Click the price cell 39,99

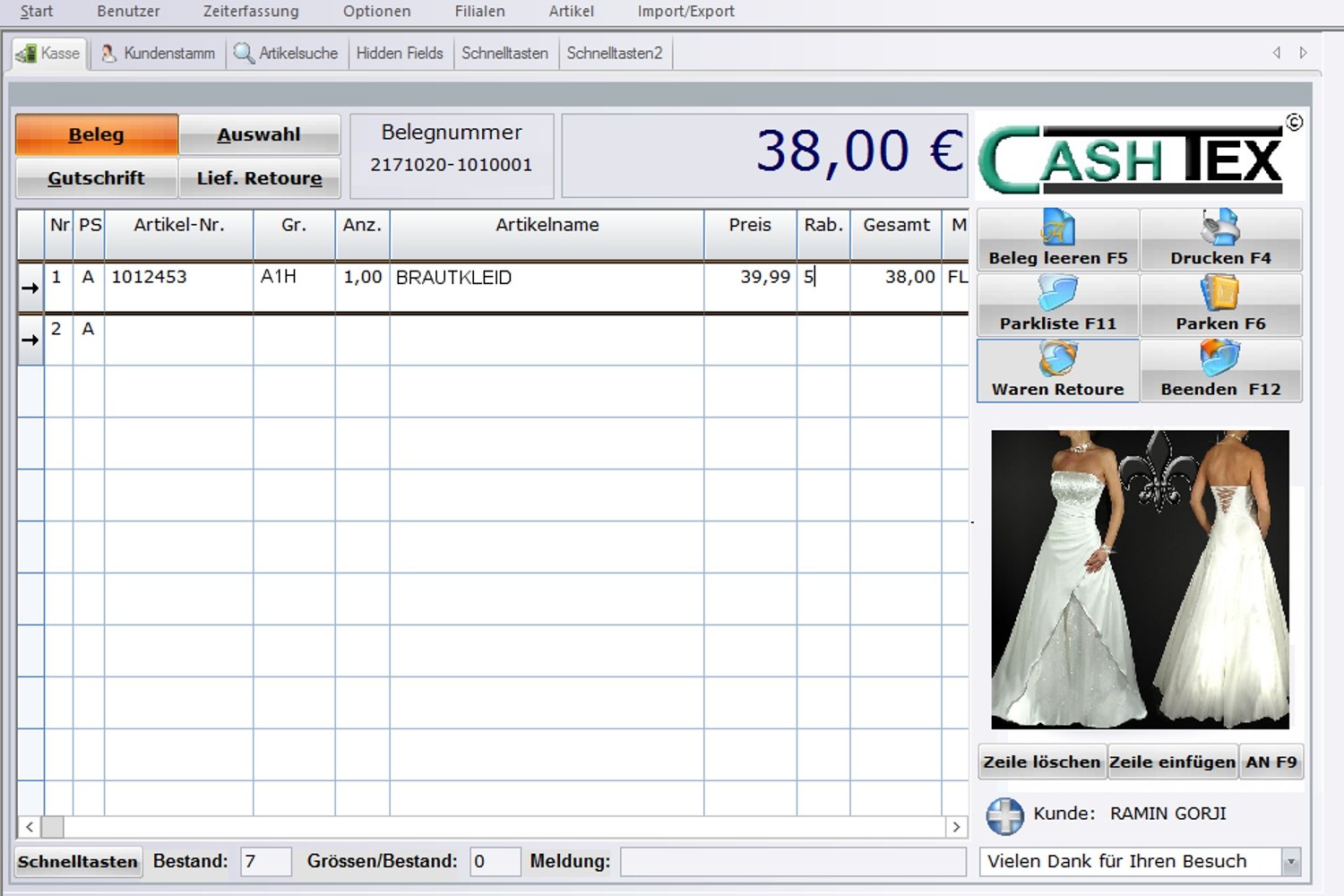point(750,287)
